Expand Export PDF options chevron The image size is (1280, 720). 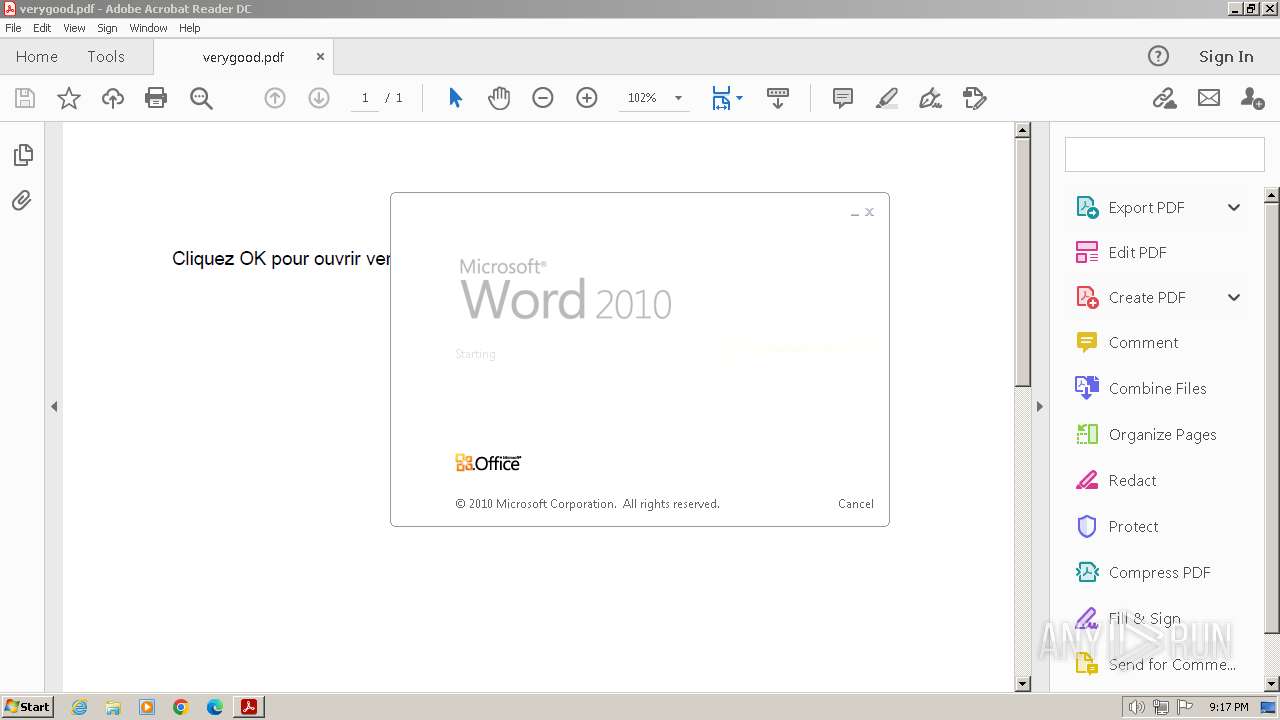[1234, 208]
